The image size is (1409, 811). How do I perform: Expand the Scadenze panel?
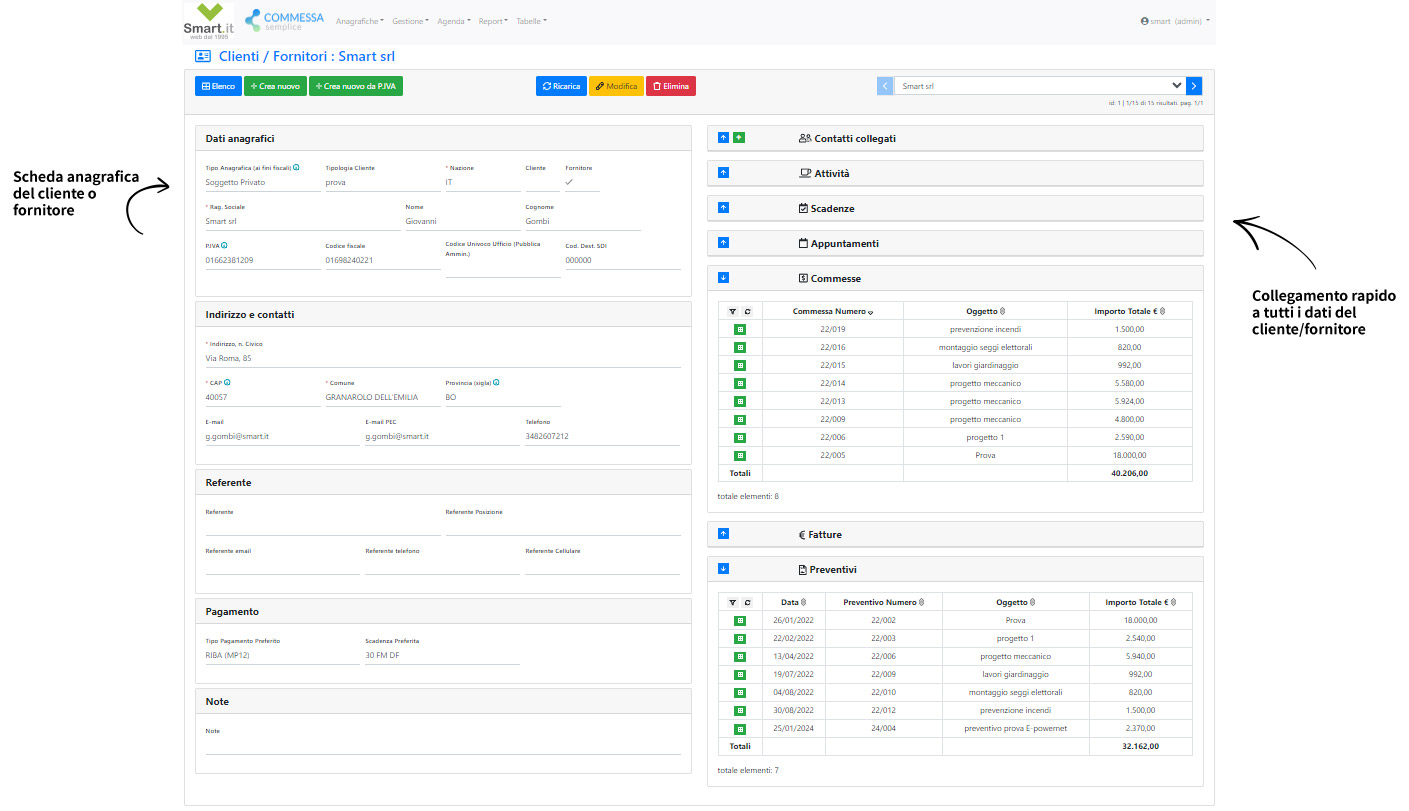[724, 208]
